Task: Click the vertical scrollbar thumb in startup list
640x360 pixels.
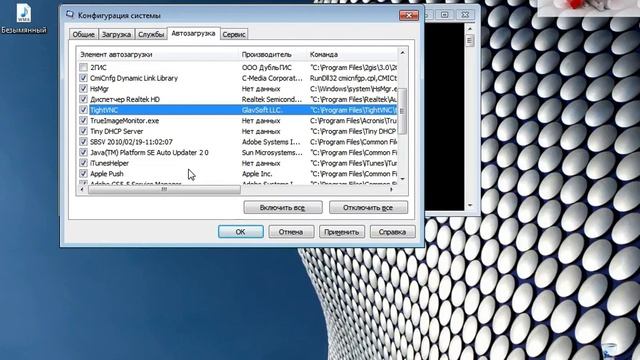Action: click(402, 111)
